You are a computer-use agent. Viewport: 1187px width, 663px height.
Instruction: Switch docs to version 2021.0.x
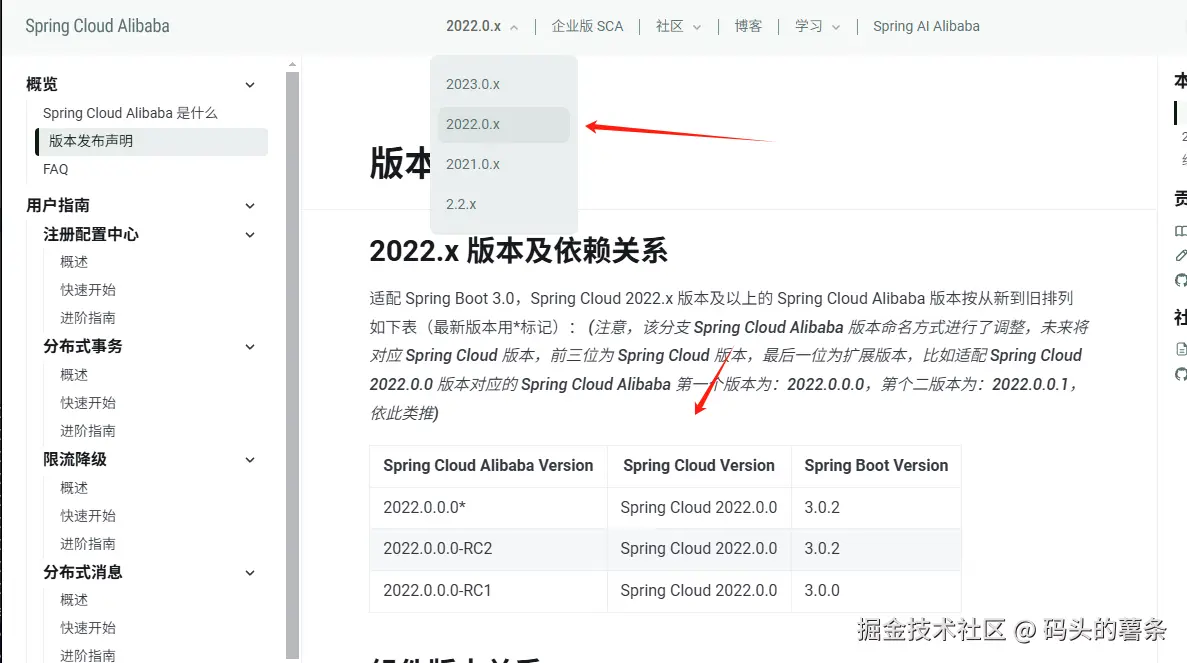click(x=503, y=164)
